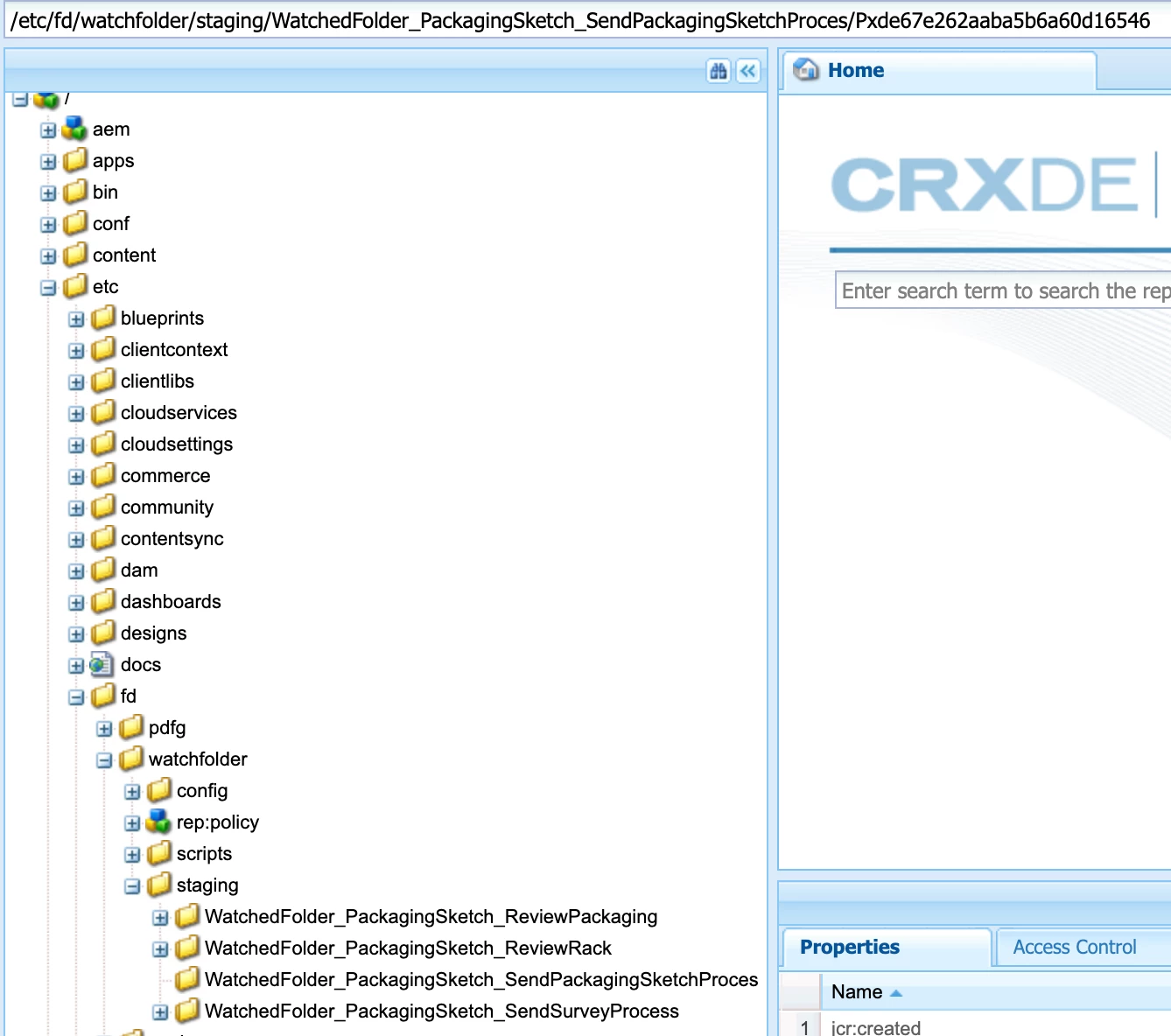Click the designs folder icon
This screenshot has width=1171, height=1036.
(x=103, y=633)
